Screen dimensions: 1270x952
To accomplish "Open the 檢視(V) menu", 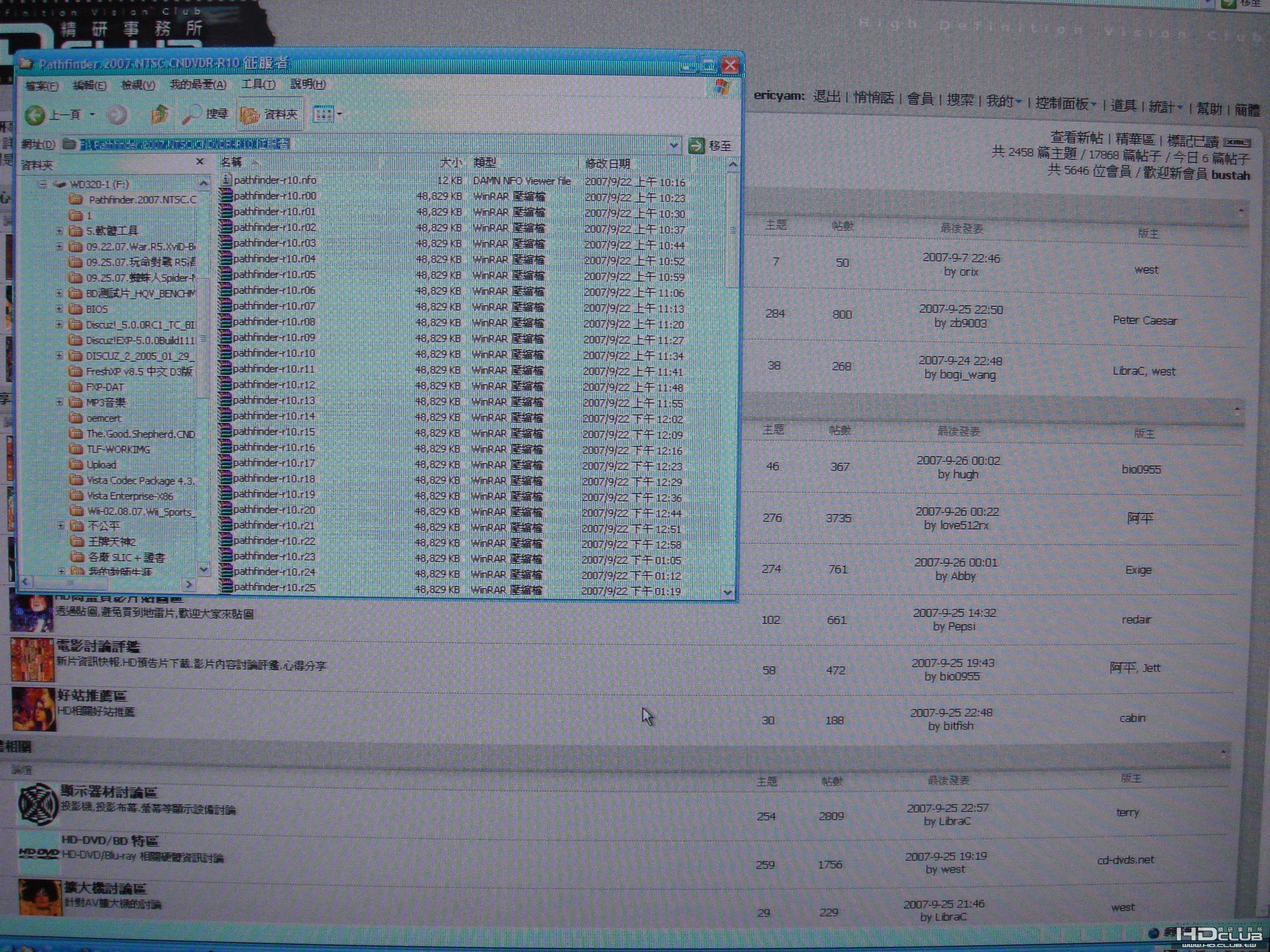I will pyautogui.click(x=138, y=85).
